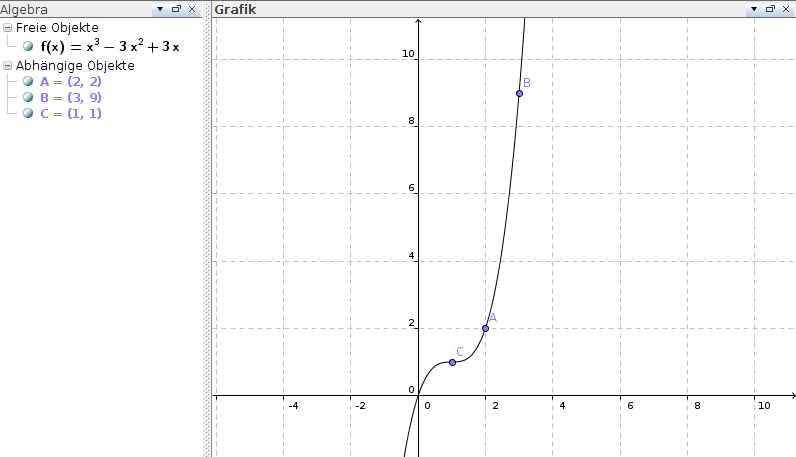Viewport: 796px width, 457px height.
Task: Close the Algebra panel
Action: coord(192,9)
